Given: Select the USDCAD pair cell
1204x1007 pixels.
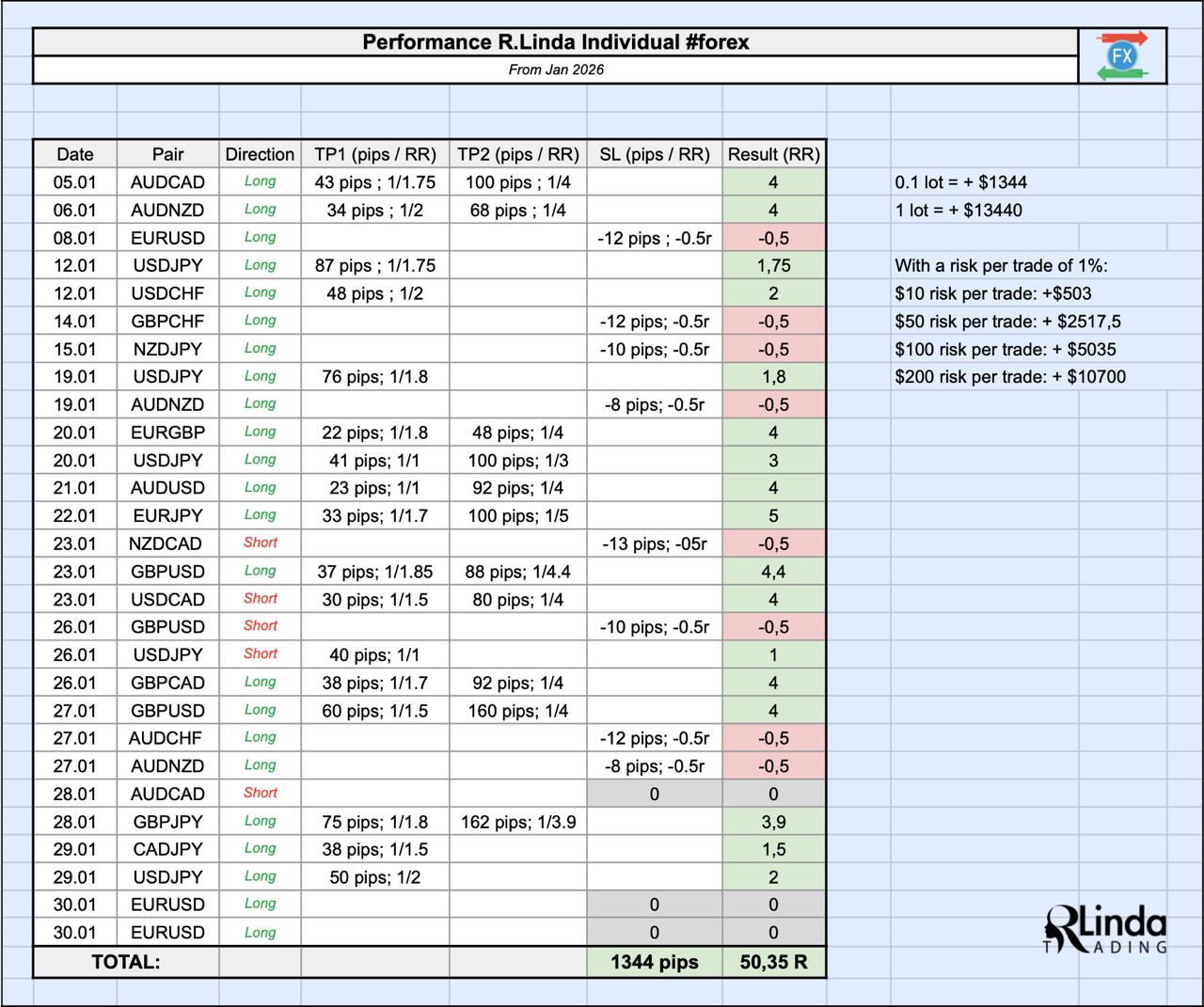Looking at the screenshot, I should tap(167, 599).
